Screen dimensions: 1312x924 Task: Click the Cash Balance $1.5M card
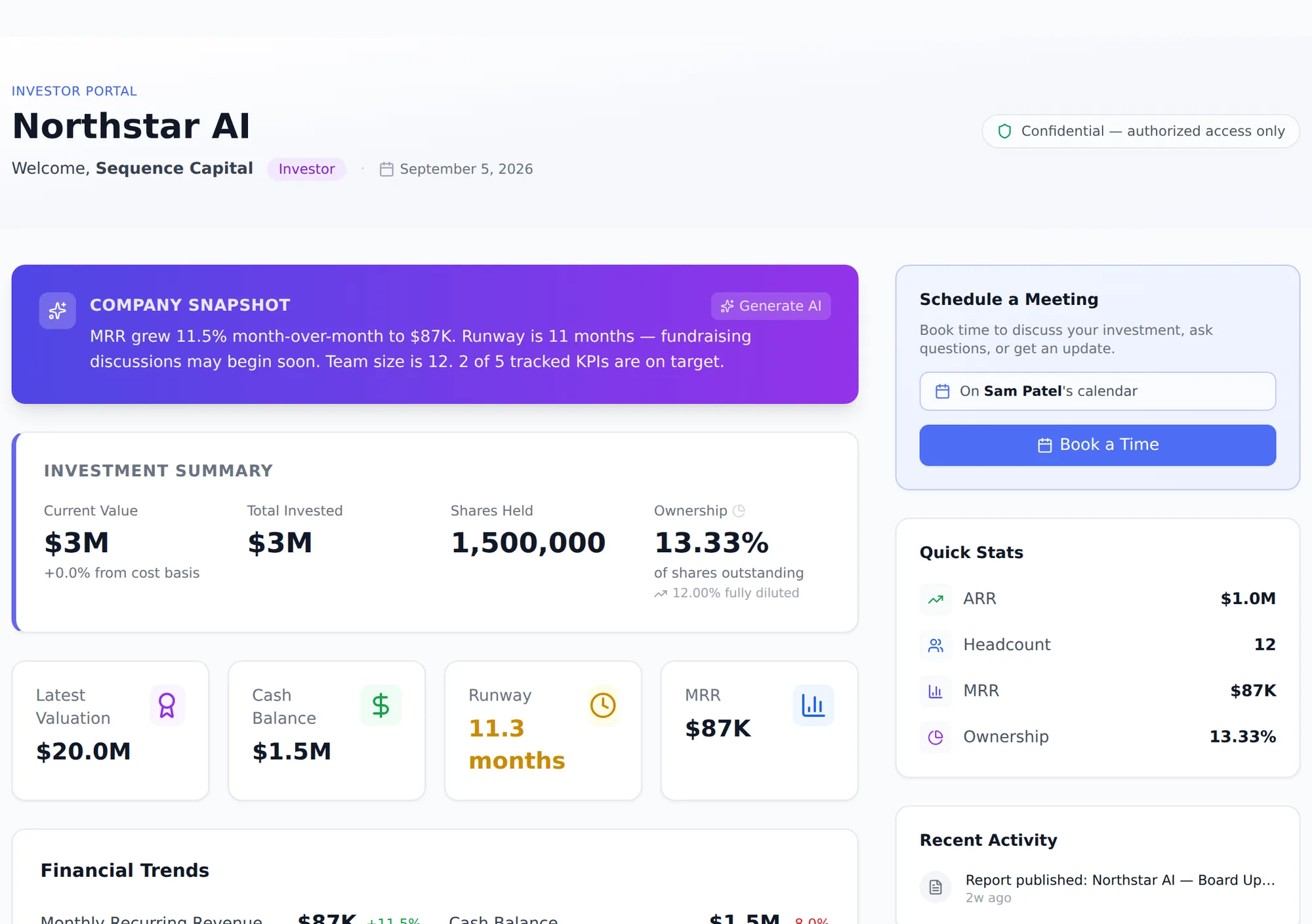click(327, 731)
